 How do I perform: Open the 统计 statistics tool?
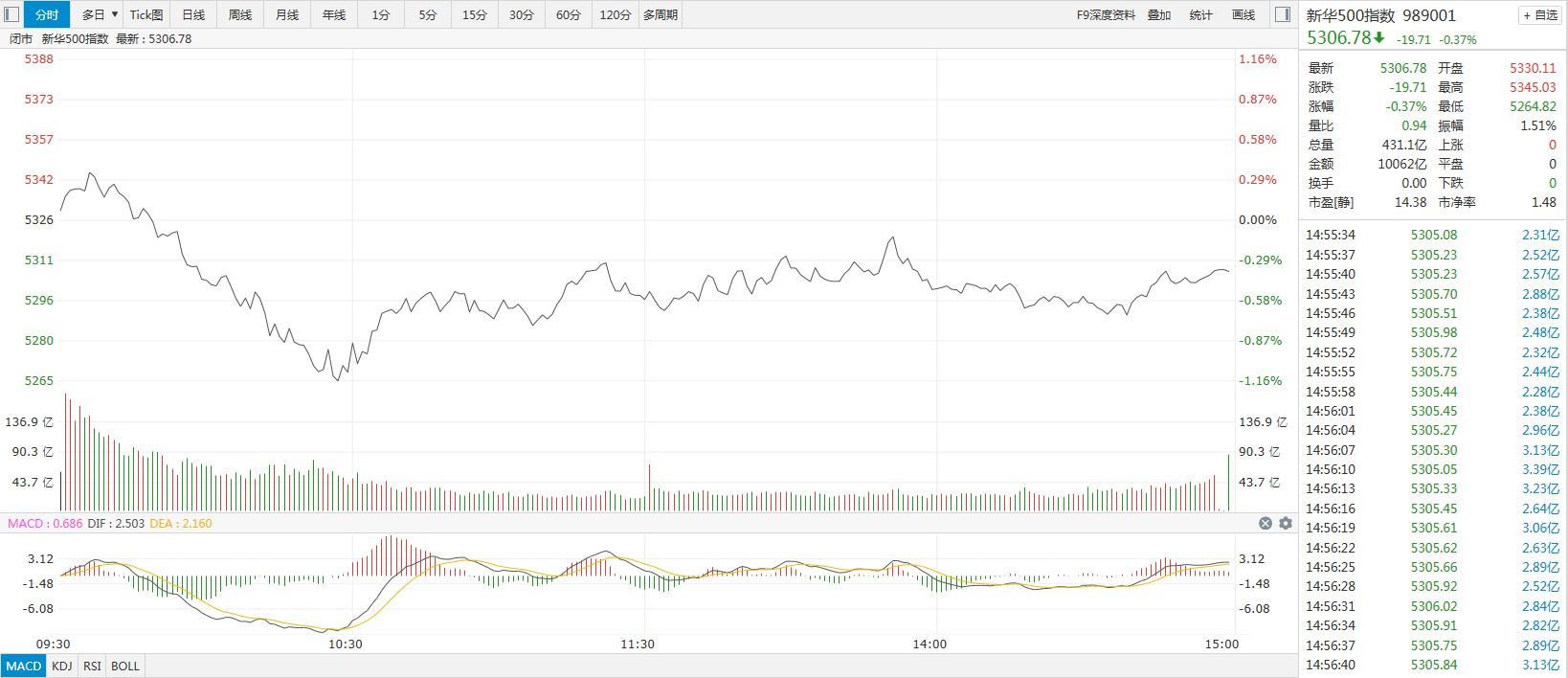[x=1200, y=14]
